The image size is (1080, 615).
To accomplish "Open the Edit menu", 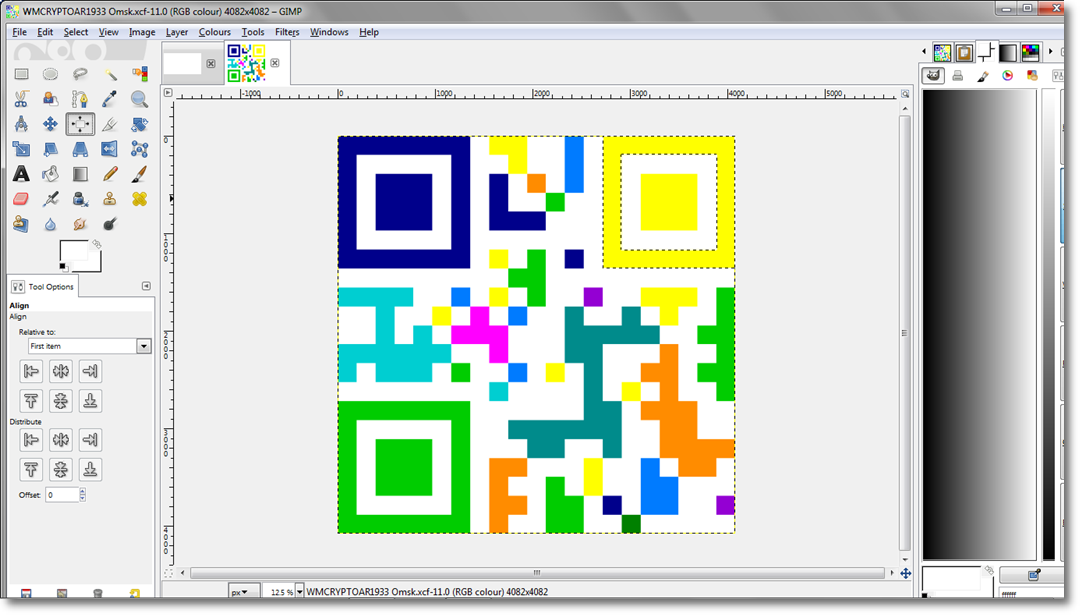I will click(x=45, y=32).
